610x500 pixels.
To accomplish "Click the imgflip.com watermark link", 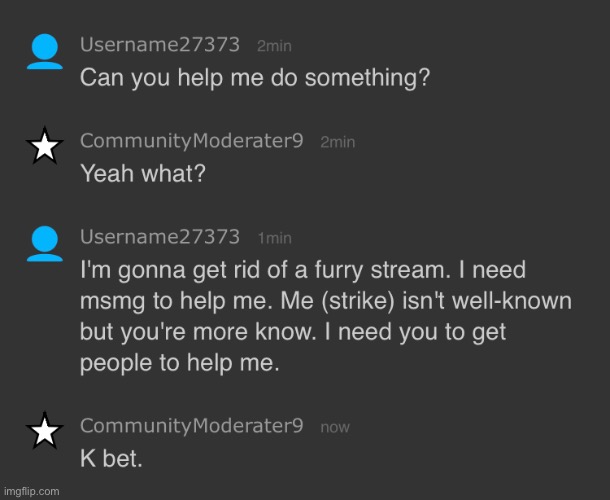I will point(32,491).
